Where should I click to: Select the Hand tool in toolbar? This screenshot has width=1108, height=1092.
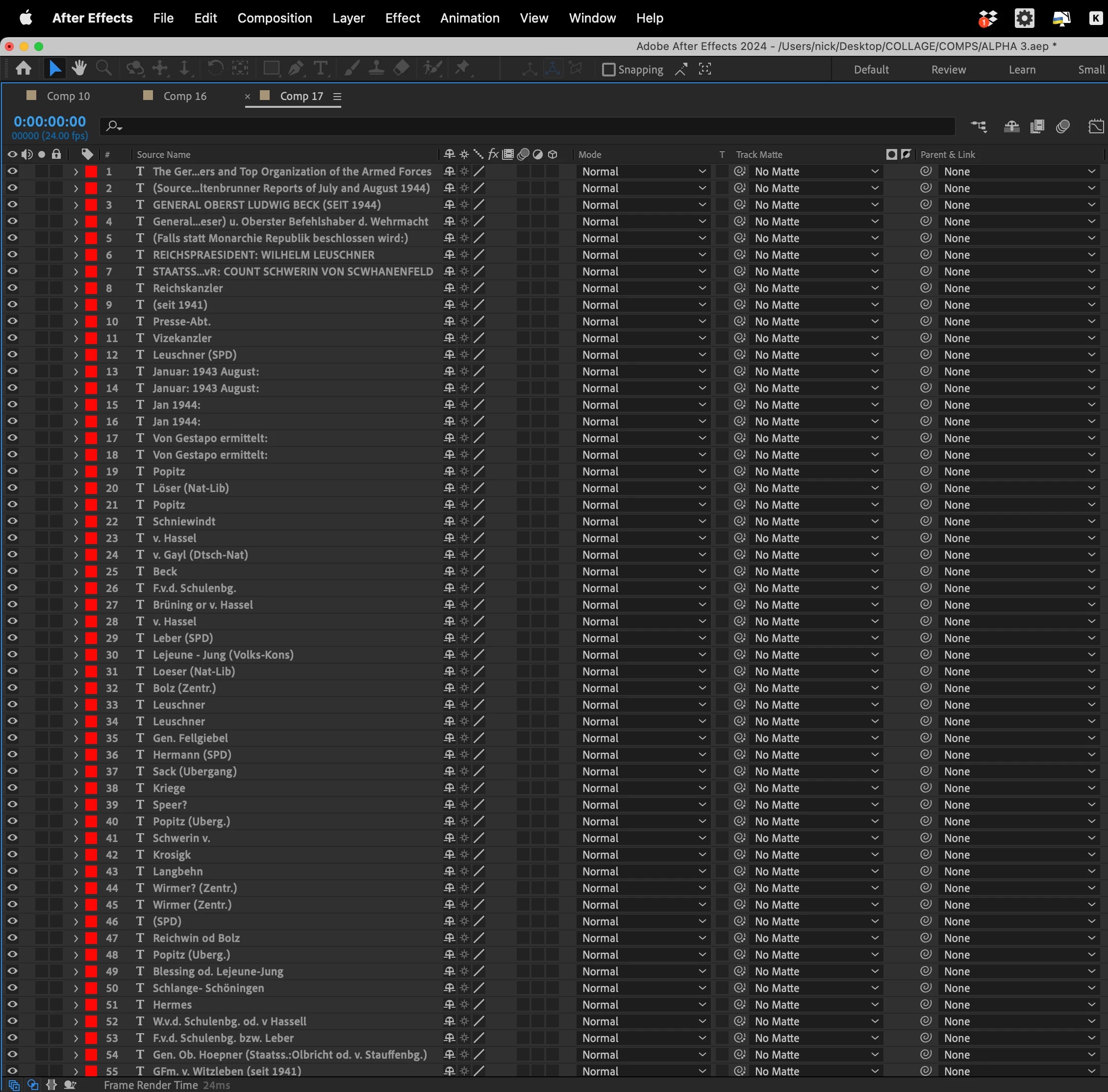click(x=79, y=69)
